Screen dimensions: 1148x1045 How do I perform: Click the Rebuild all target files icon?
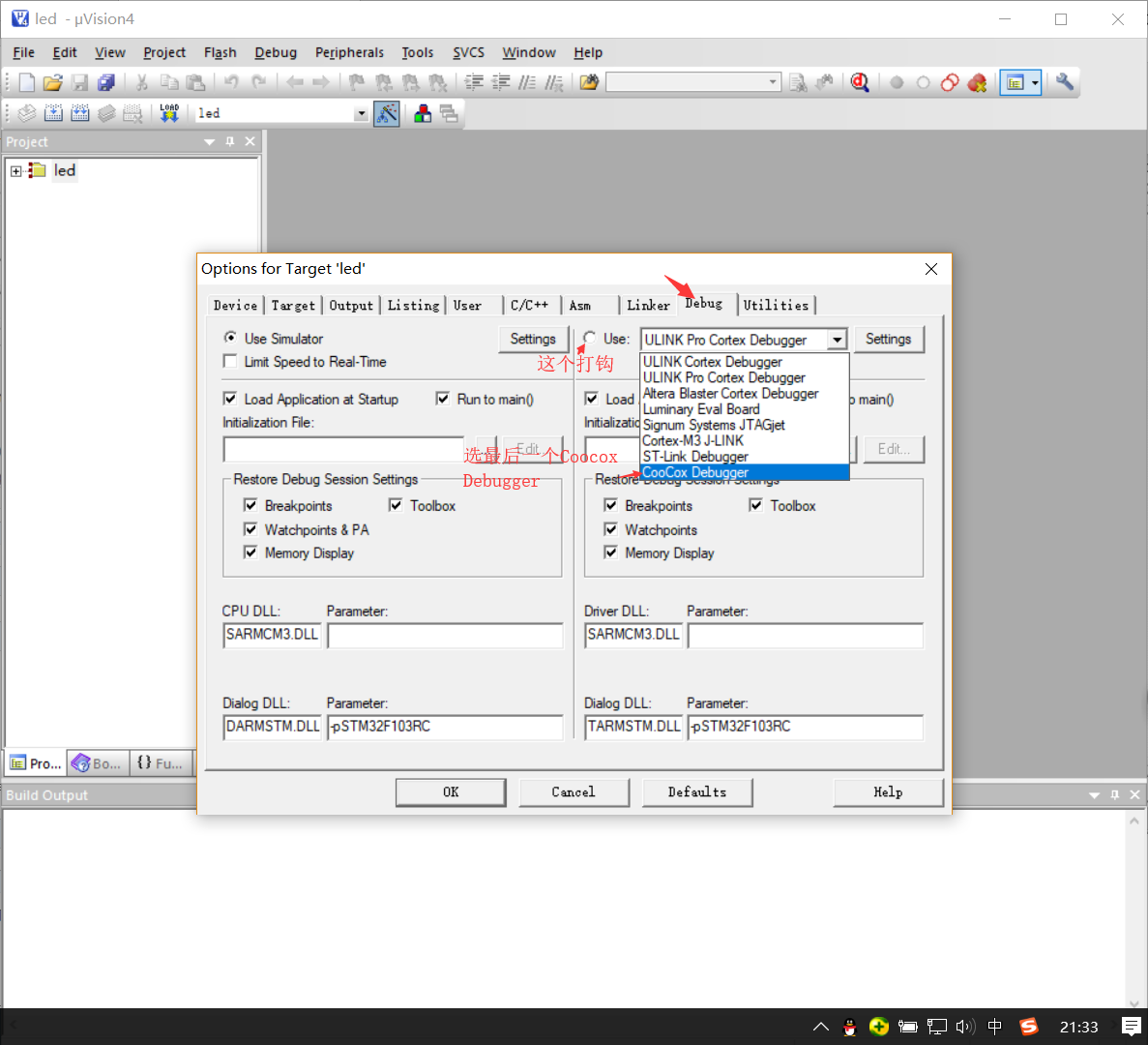coord(80,113)
